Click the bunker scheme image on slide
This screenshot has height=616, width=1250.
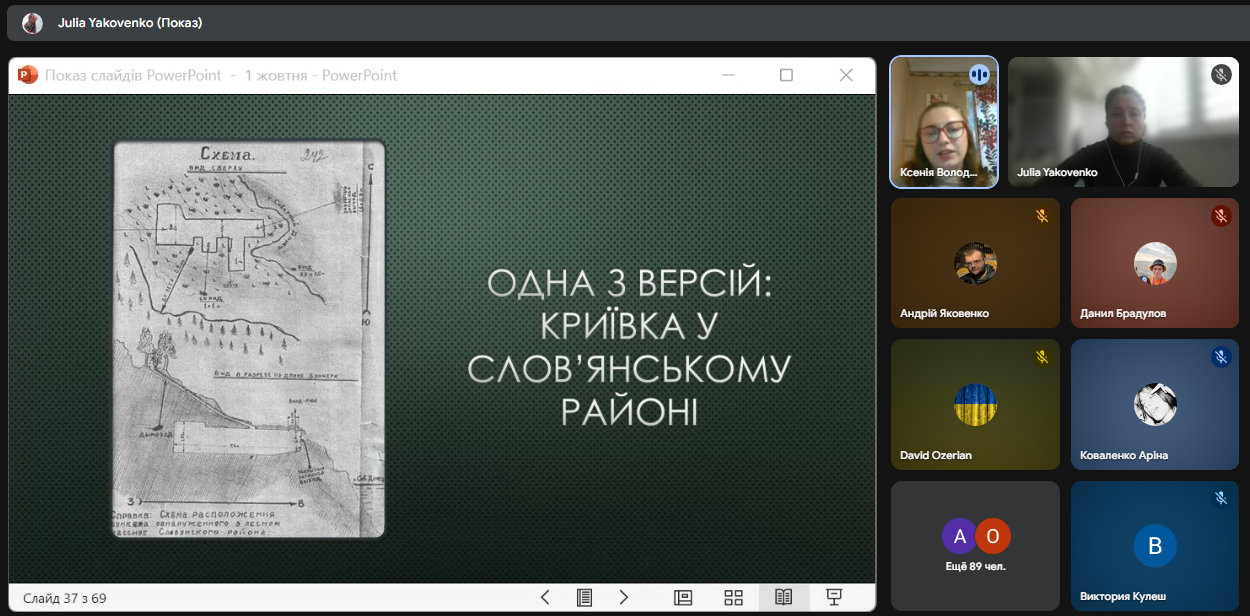[x=249, y=340]
